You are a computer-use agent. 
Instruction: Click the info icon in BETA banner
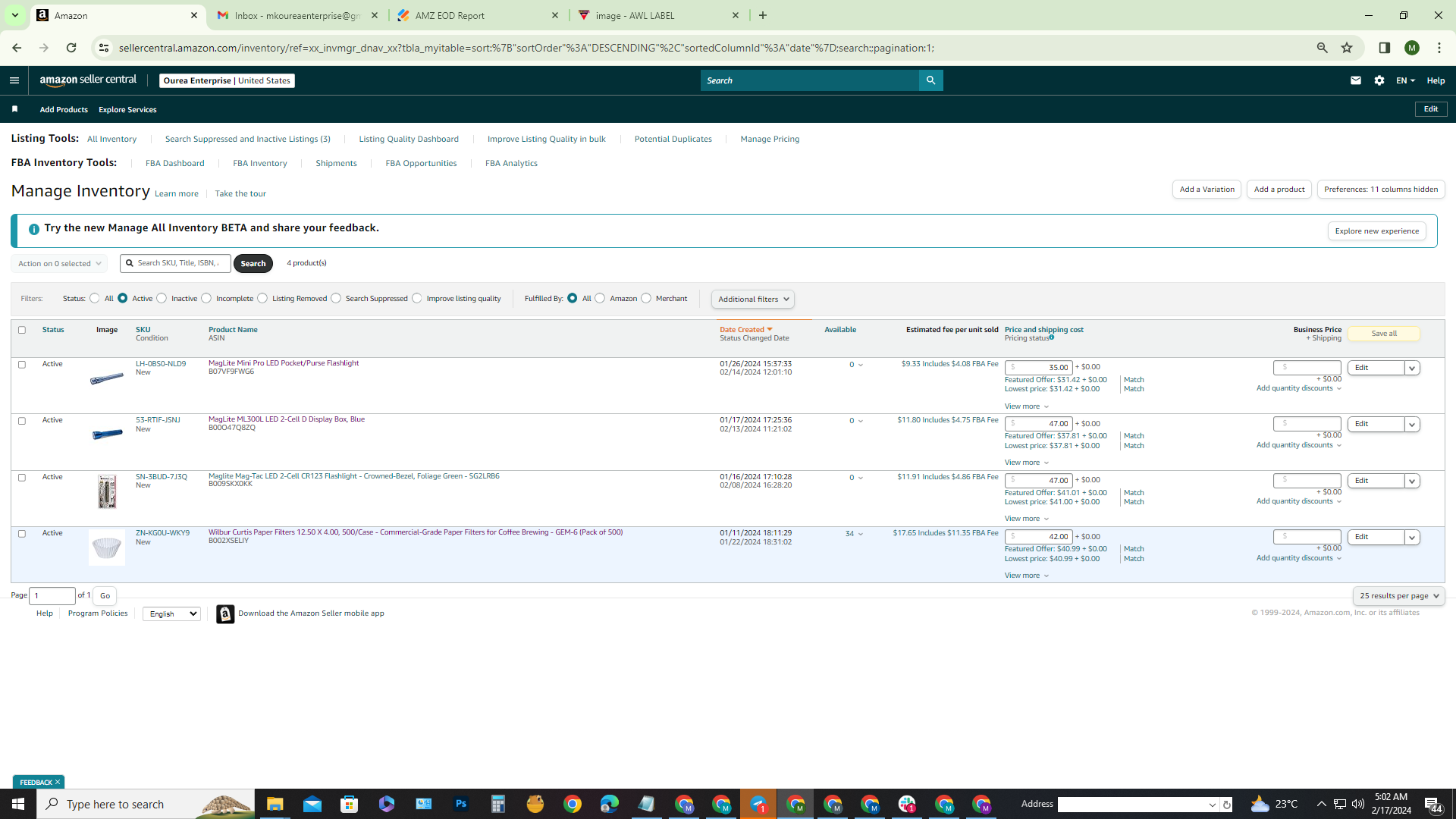tap(33, 228)
